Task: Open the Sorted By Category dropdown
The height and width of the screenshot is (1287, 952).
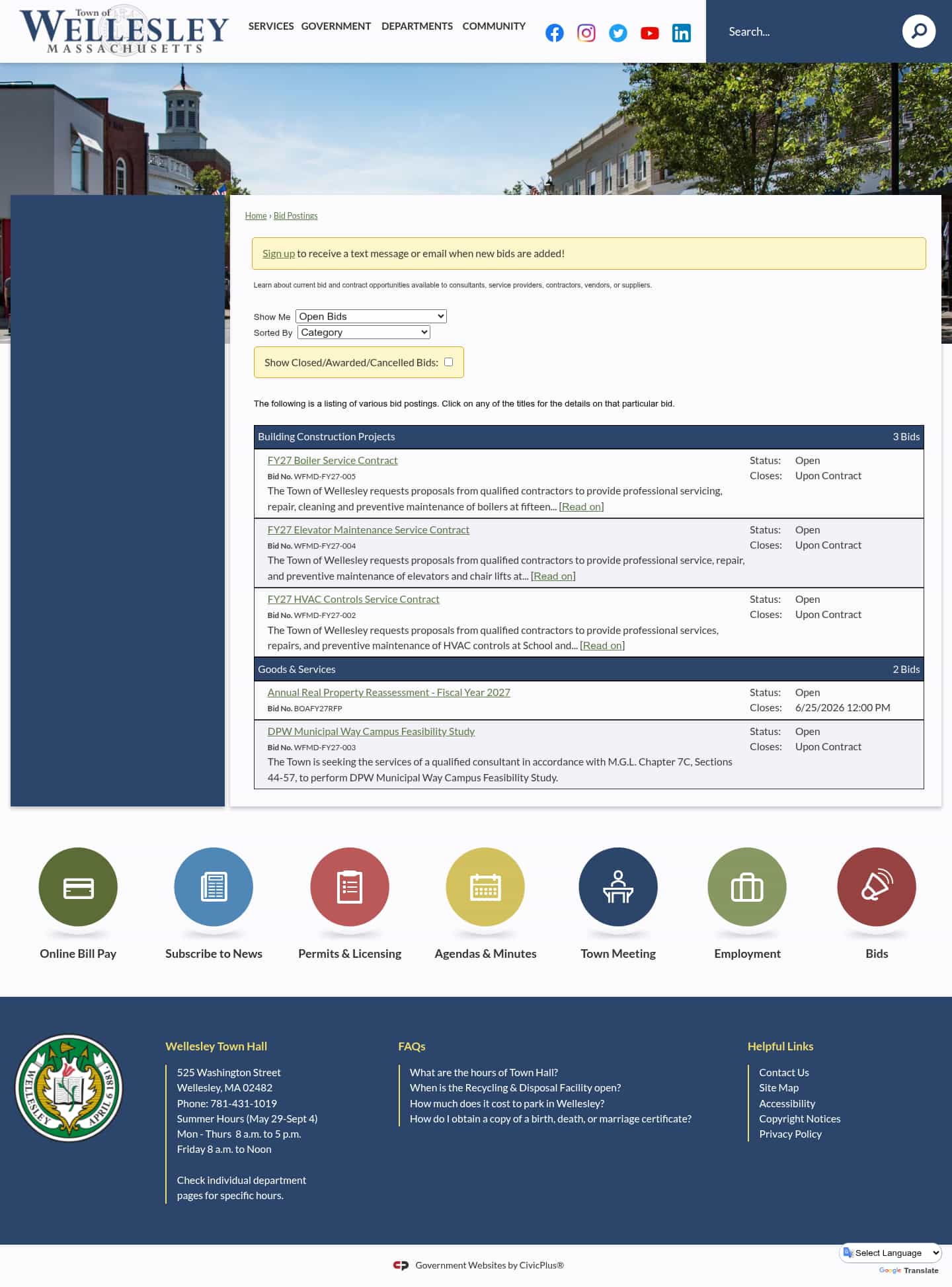Action: [x=364, y=332]
